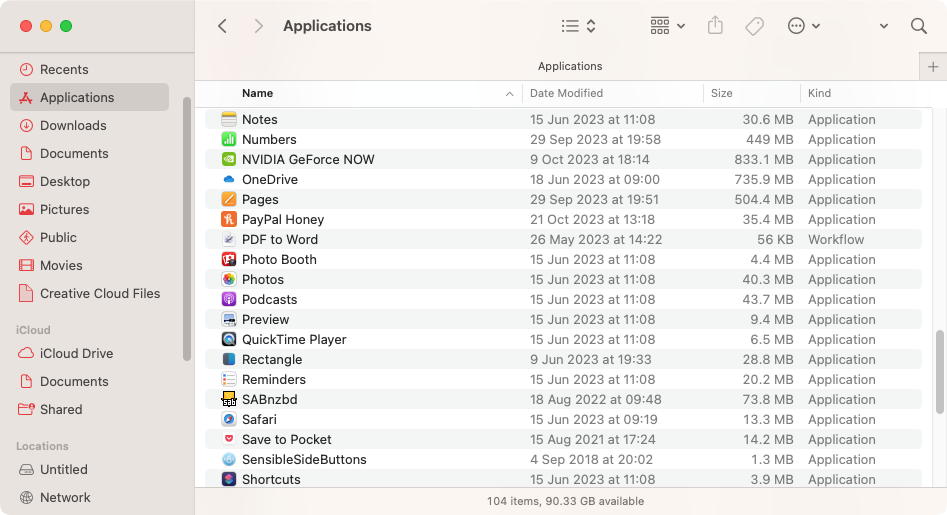Image resolution: width=947 pixels, height=515 pixels.
Task: Sort by Kind column header
Action: tap(820, 93)
